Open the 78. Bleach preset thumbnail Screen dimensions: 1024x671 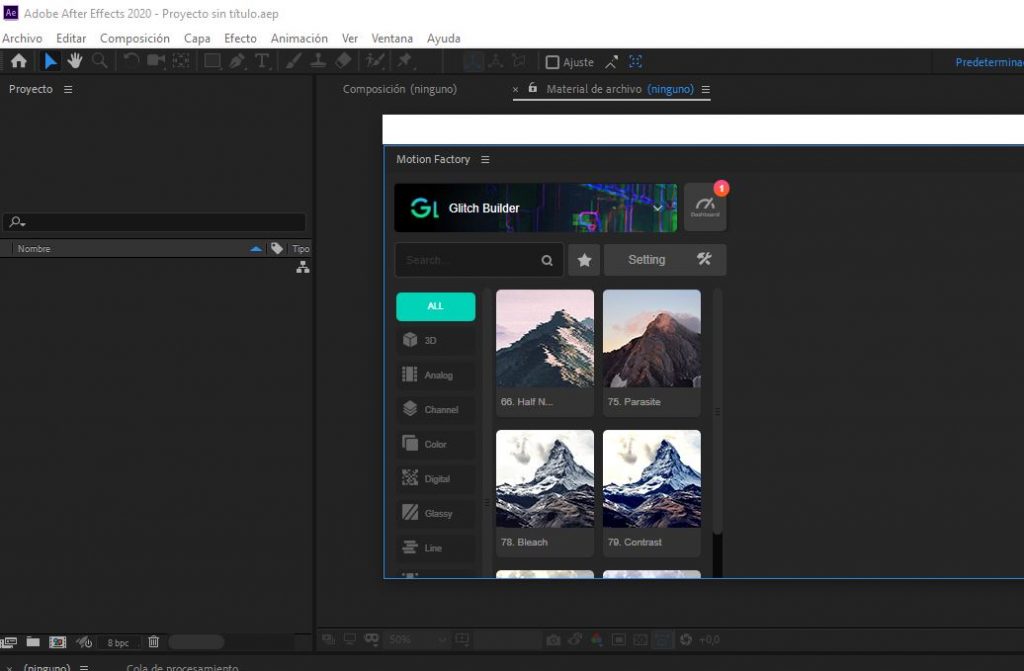point(544,478)
